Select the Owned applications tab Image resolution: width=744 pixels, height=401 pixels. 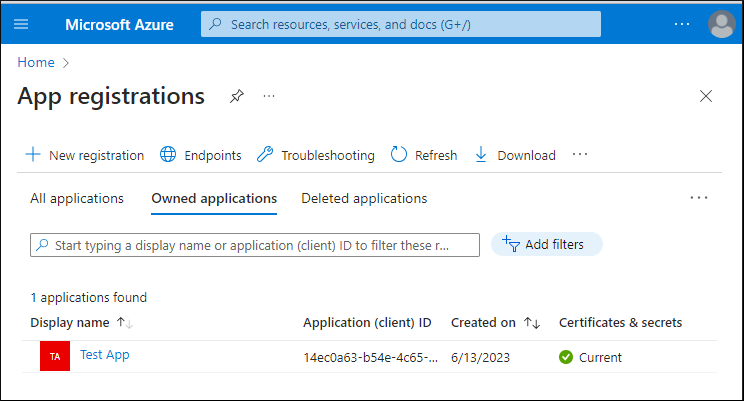click(x=214, y=198)
